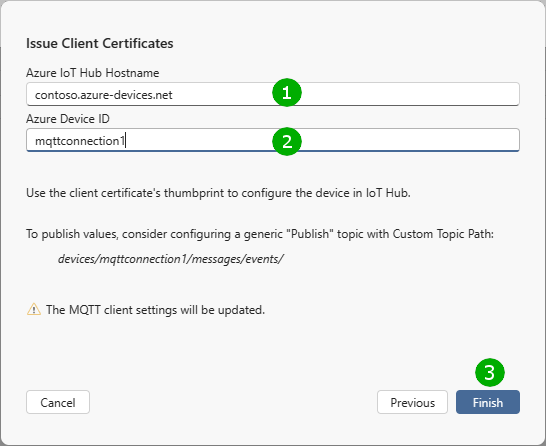Viewport: 546px width, 446px height.
Task: Finish issuing the client certificates
Action: (x=488, y=402)
